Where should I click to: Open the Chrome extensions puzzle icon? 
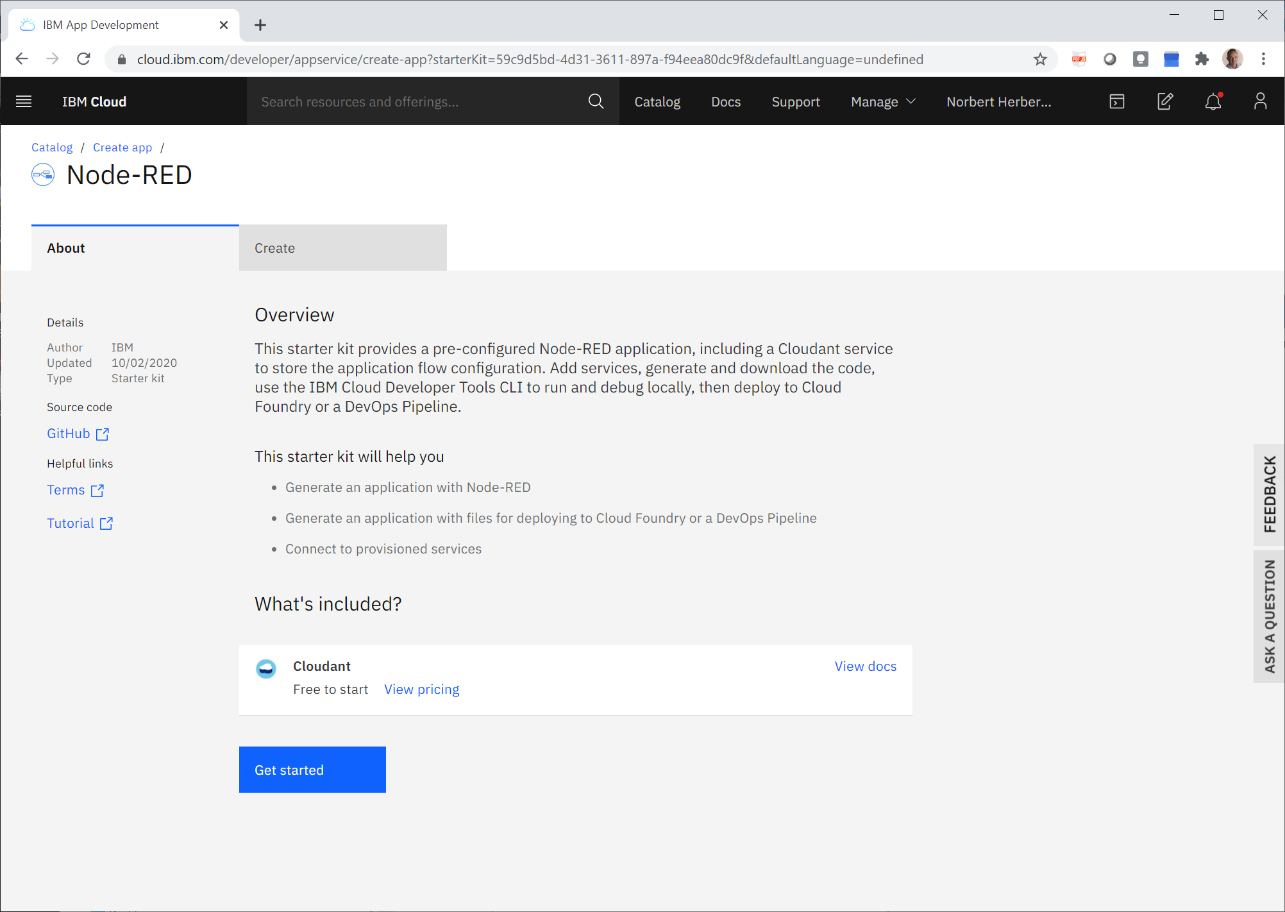click(x=1202, y=59)
